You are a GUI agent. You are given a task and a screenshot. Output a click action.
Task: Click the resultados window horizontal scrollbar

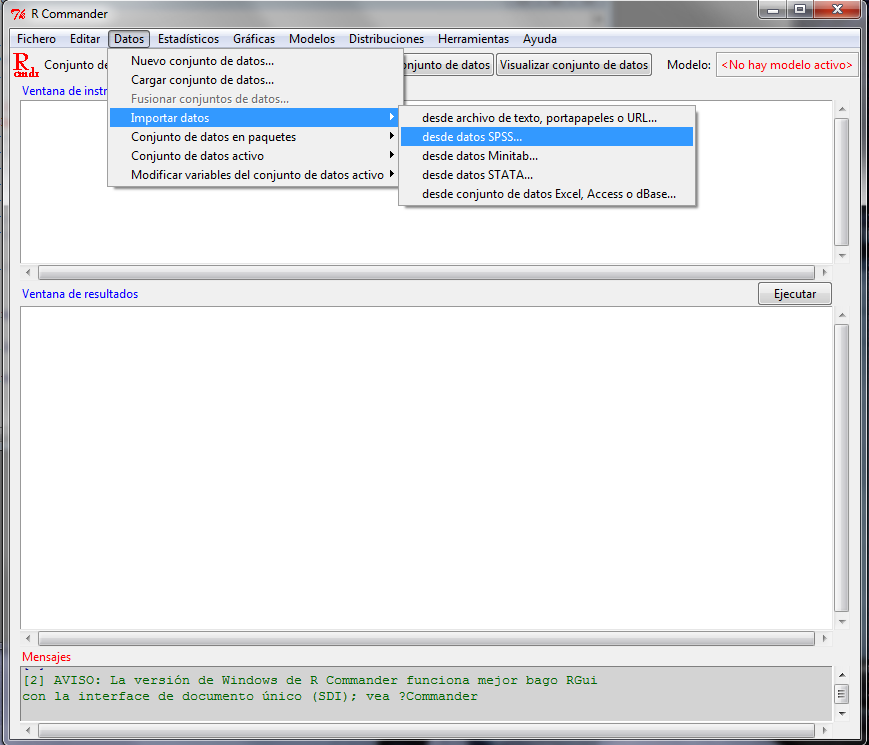tap(426, 639)
